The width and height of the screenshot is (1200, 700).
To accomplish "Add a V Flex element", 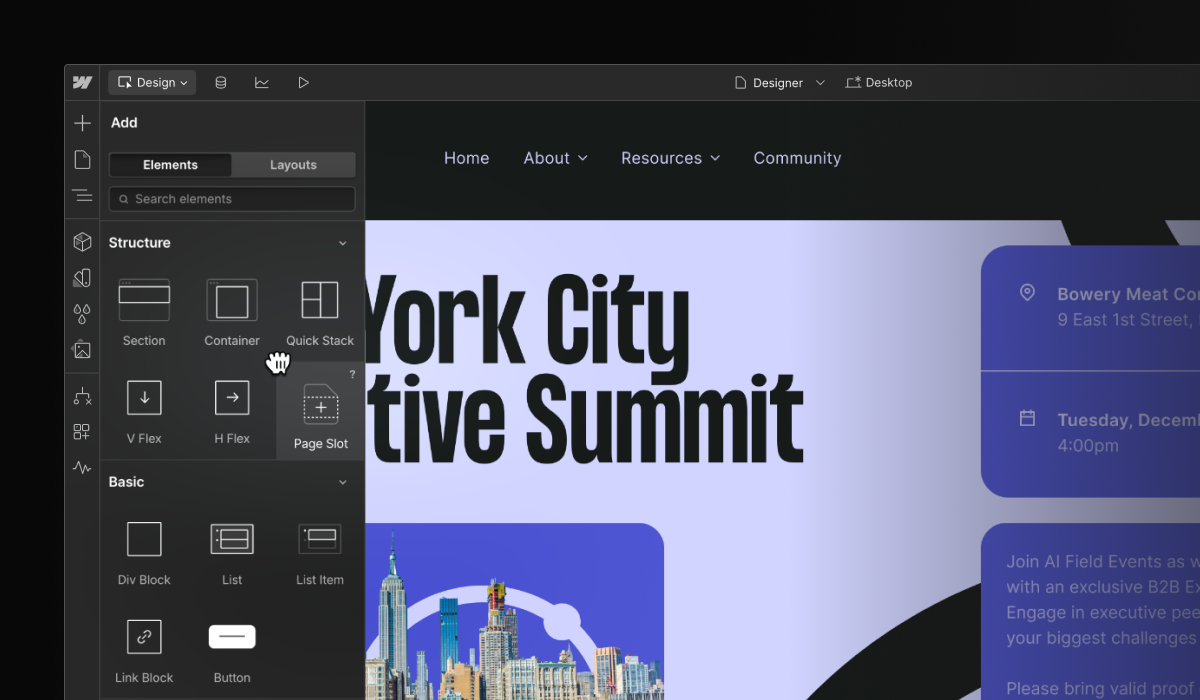I will coord(144,410).
